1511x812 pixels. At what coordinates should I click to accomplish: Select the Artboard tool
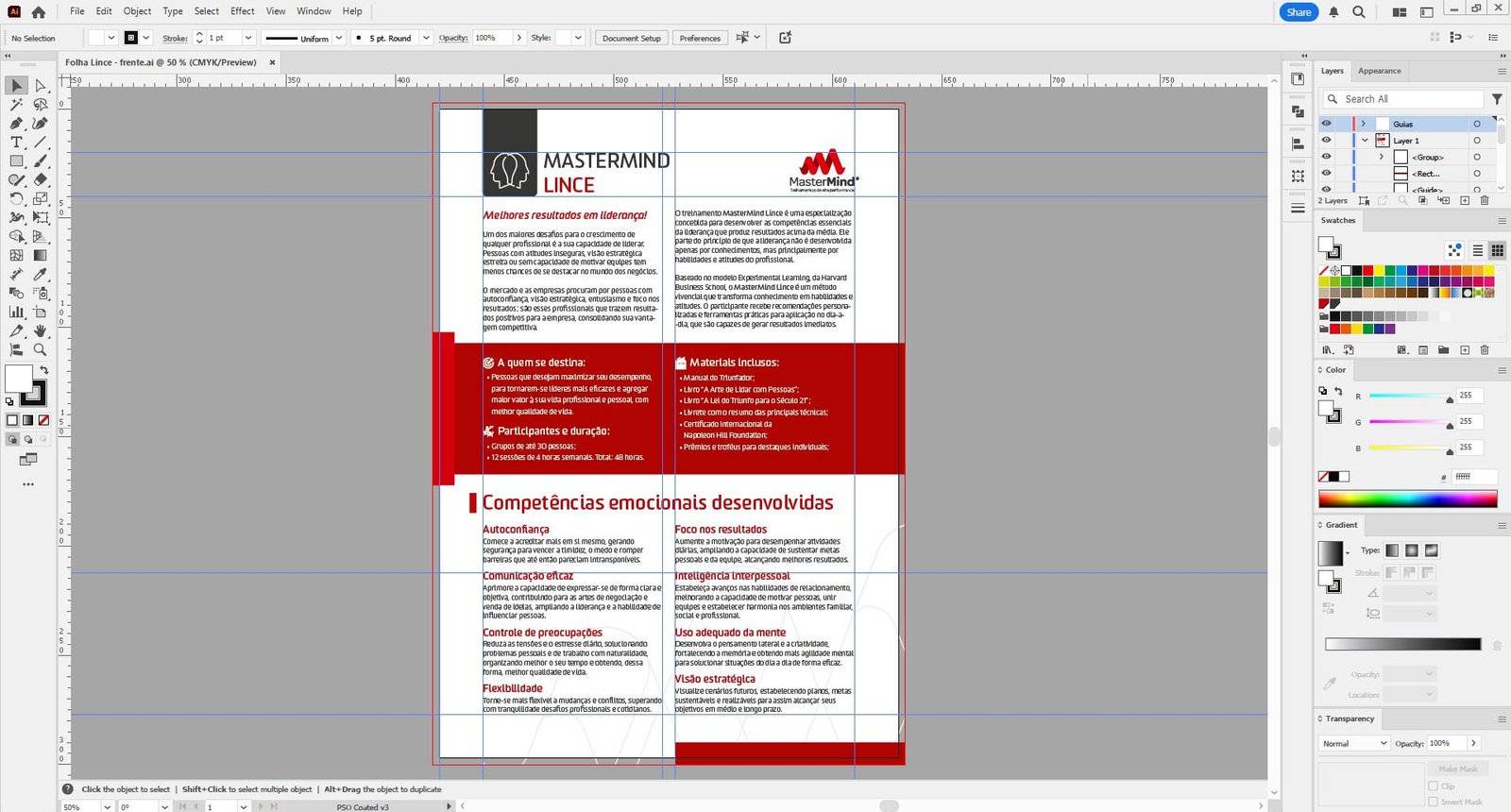point(40,313)
